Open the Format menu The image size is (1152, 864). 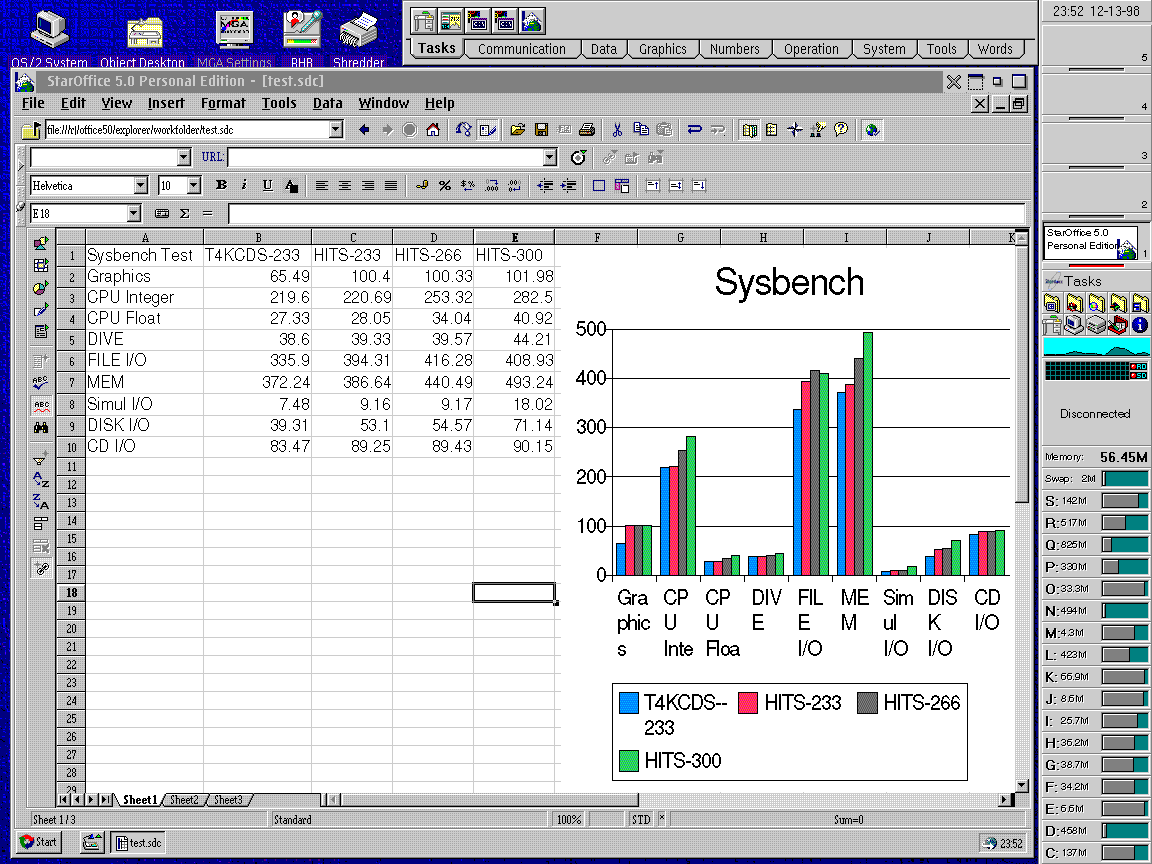tap(222, 103)
